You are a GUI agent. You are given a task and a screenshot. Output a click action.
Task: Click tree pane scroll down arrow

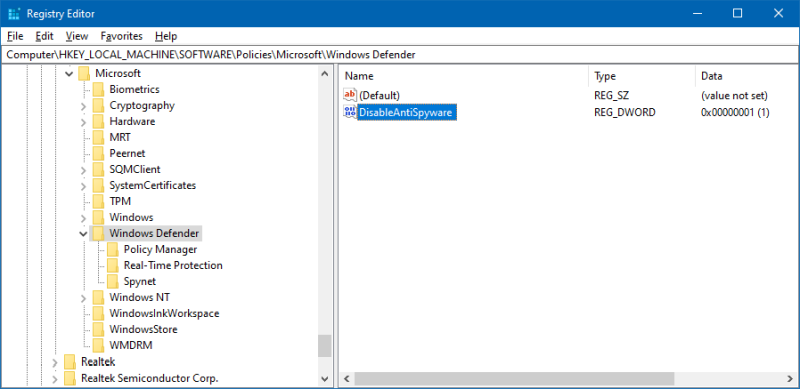click(x=324, y=378)
